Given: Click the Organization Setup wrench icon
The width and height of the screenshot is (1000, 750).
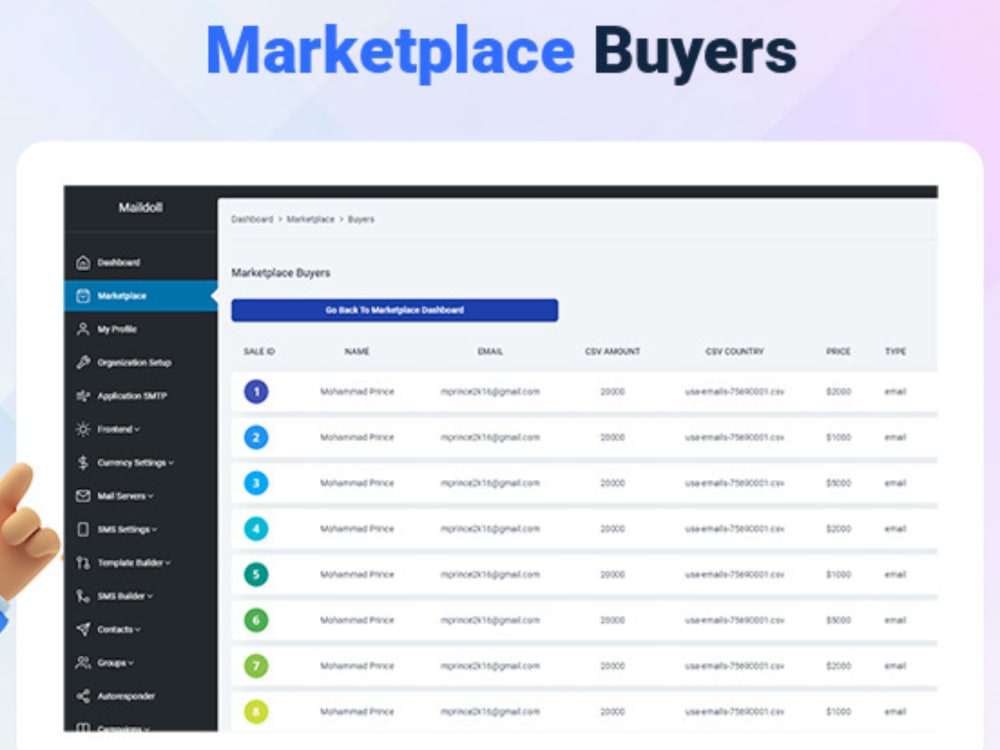Looking at the screenshot, I should (x=83, y=362).
